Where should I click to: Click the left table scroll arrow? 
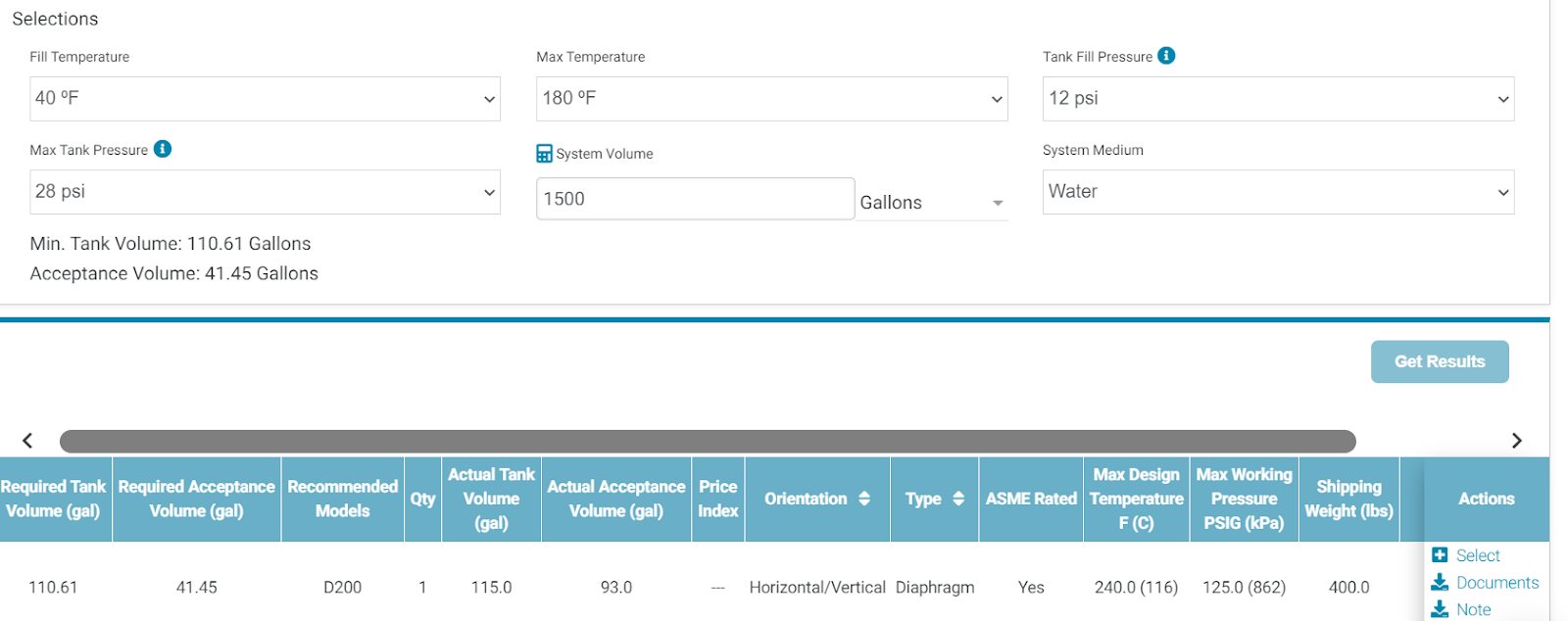tap(27, 441)
